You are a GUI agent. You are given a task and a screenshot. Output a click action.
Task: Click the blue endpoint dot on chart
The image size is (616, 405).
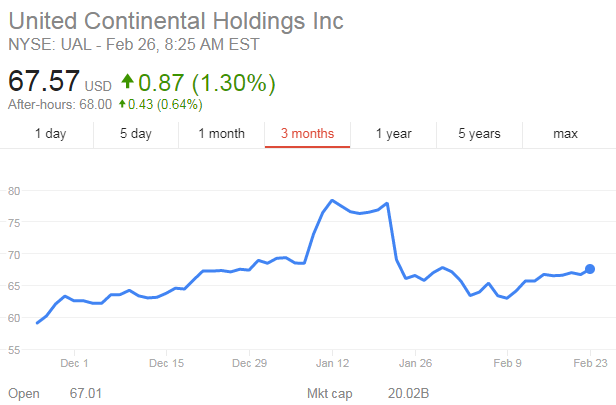tap(590, 268)
